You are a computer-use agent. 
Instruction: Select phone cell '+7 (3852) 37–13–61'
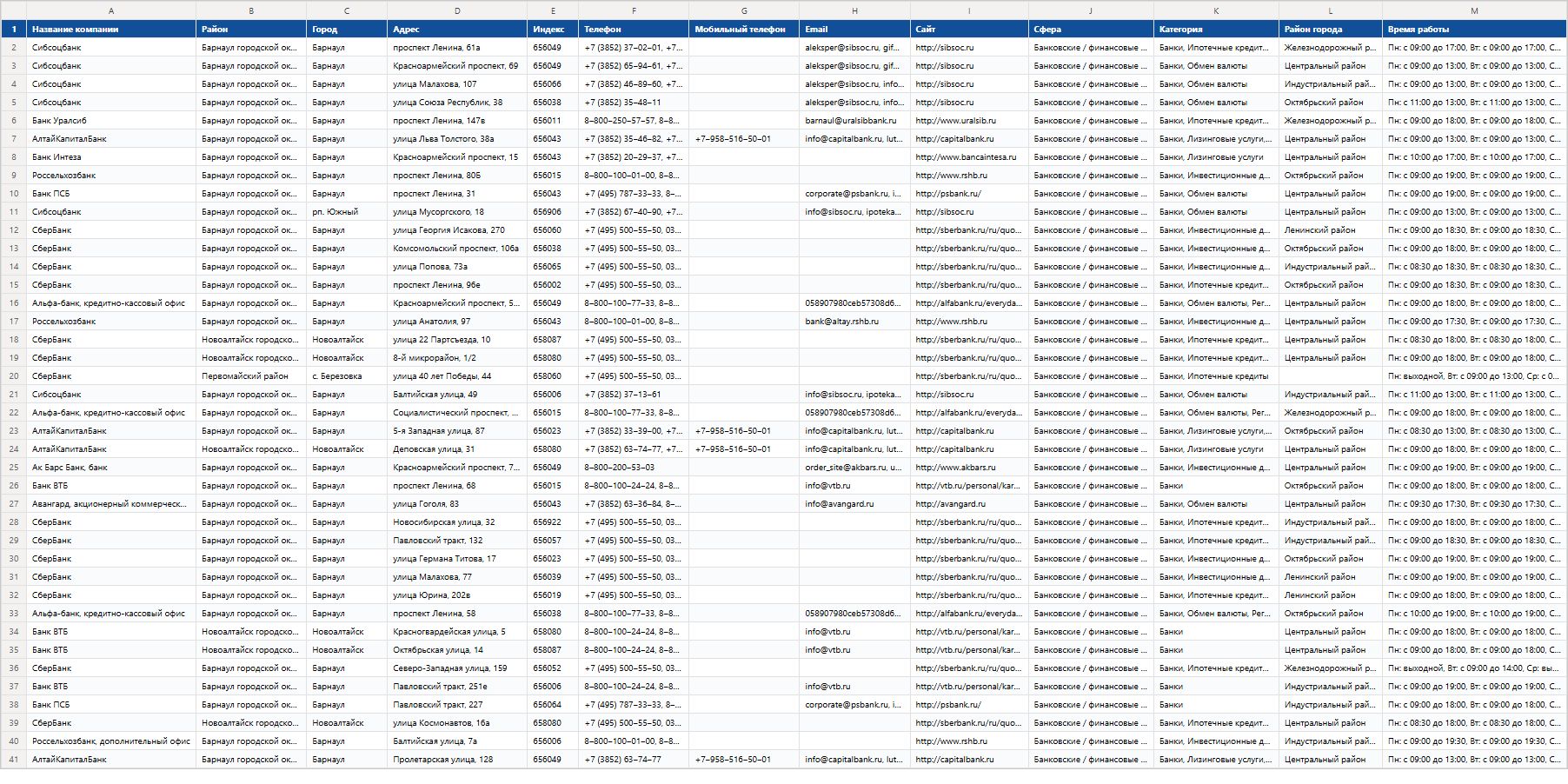(x=634, y=394)
